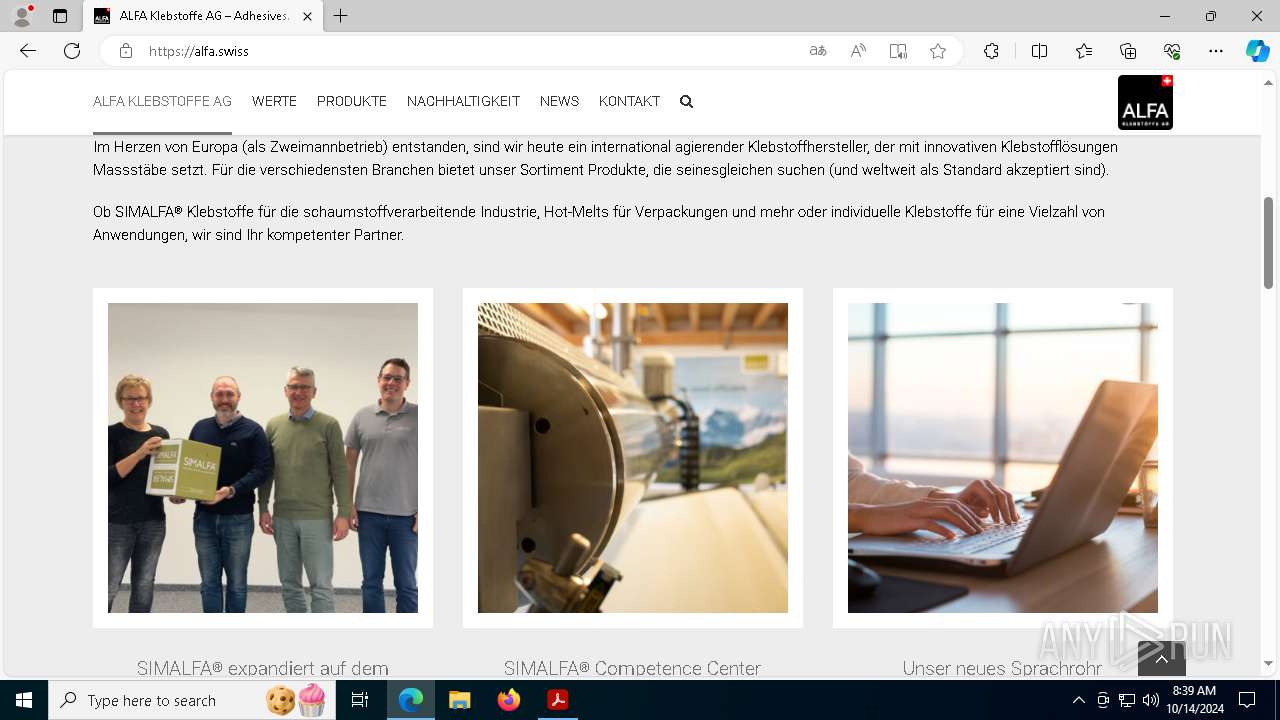The height and width of the screenshot is (720, 1280).
Task: Open a new tab with plus button
Action: tap(341, 16)
